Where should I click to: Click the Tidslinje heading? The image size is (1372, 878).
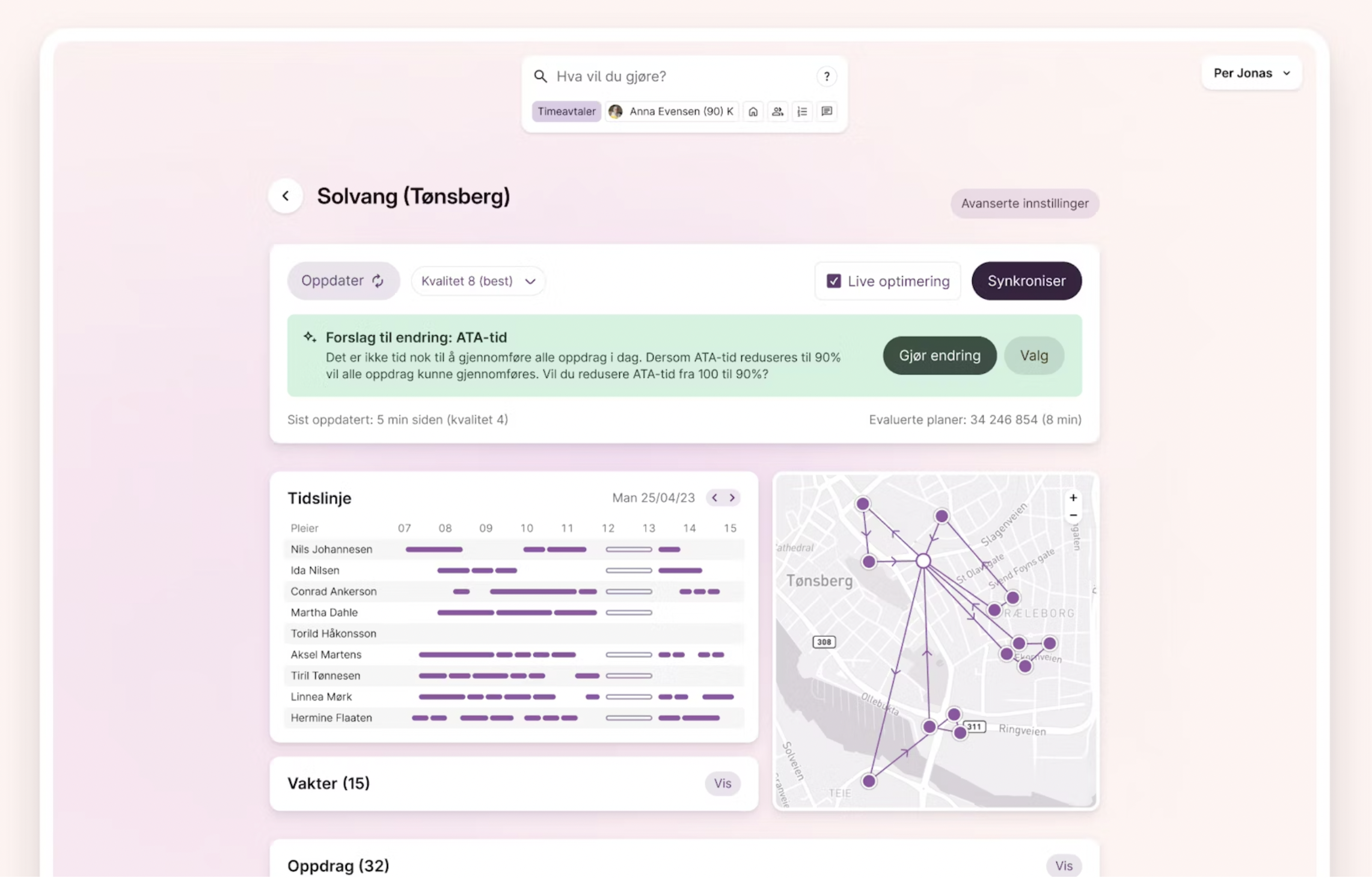click(319, 499)
